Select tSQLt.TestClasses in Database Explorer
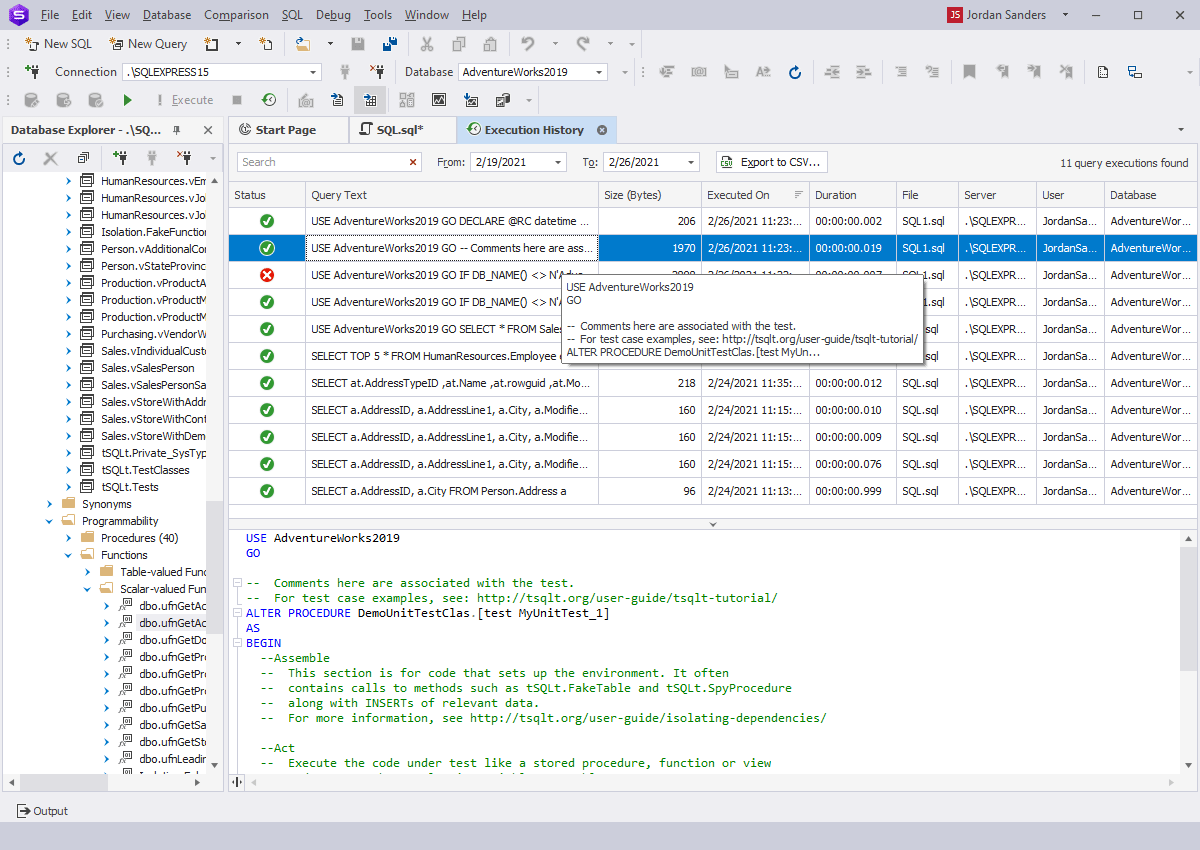The width and height of the screenshot is (1200, 850). click(x=144, y=470)
